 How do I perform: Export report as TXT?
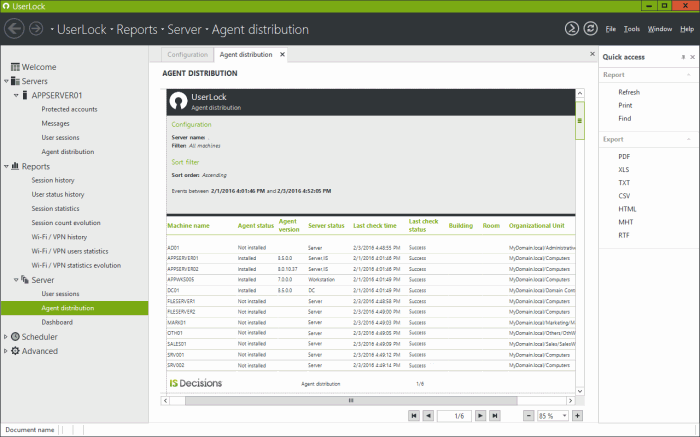[x=624, y=183]
